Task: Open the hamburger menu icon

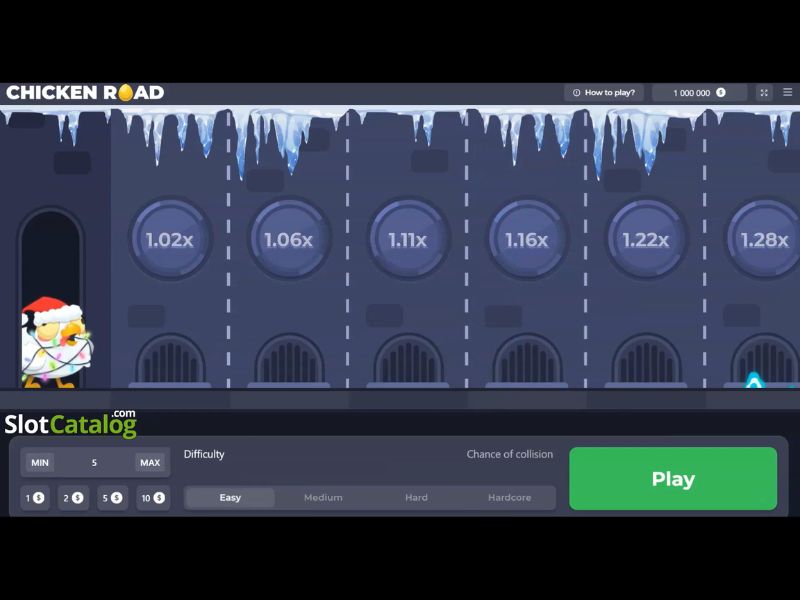Action: (x=788, y=92)
